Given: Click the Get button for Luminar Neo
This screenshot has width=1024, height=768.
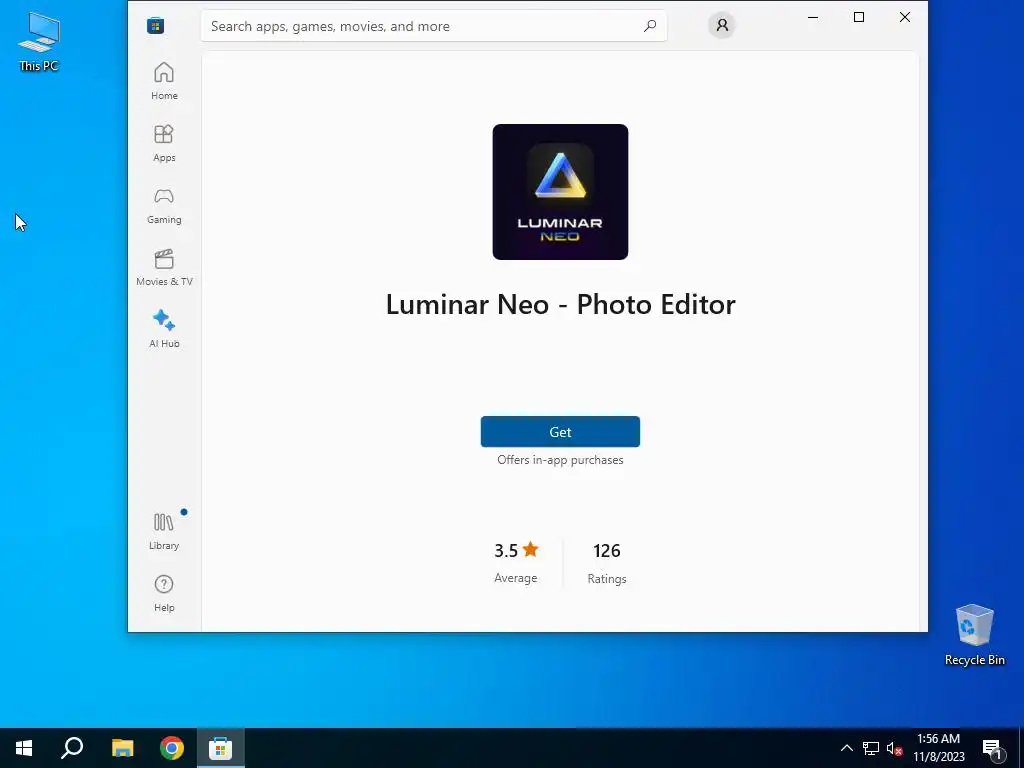Looking at the screenshot, I should 560,432.
